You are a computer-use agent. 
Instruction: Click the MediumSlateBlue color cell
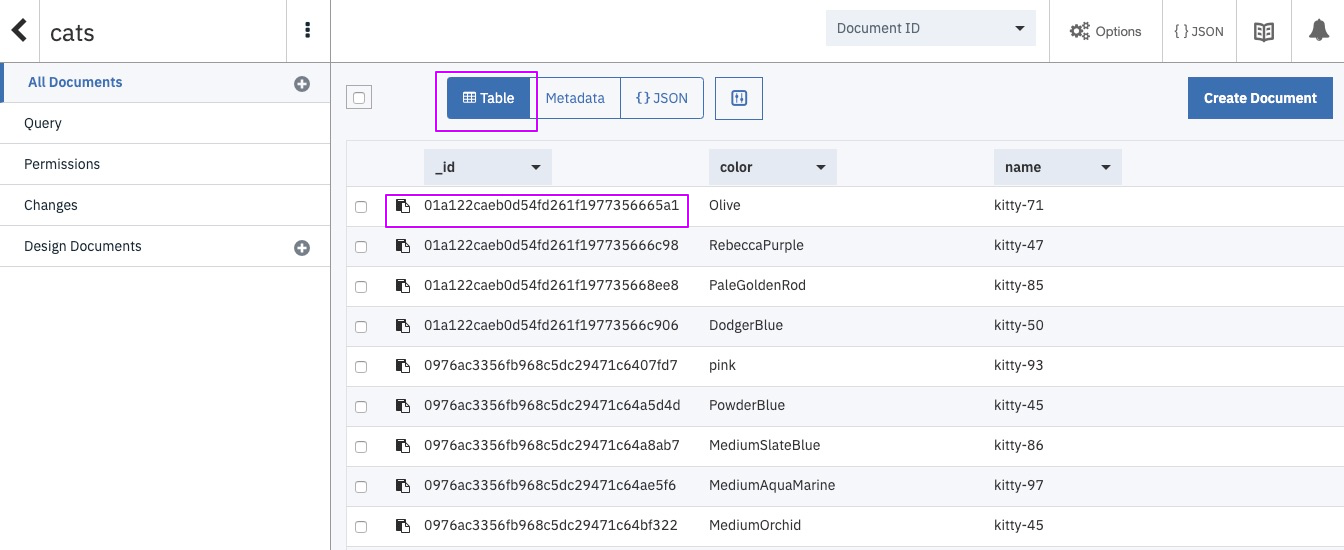764,445
